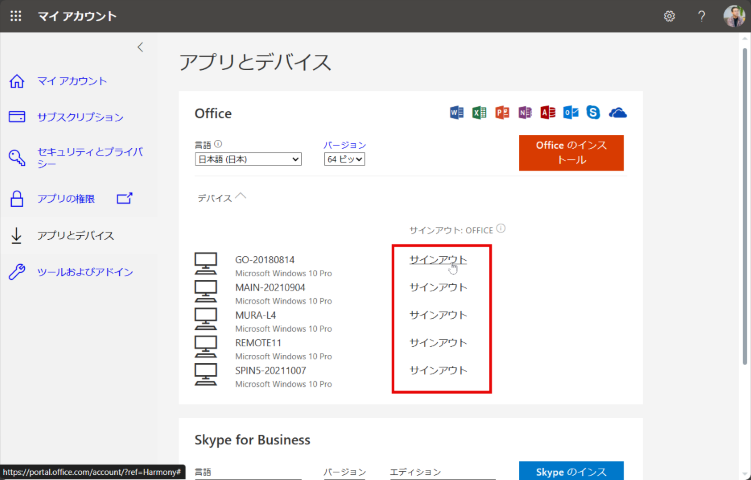Image resolution: width=751 pixels, height=480 pixels.
Task: Click computer icon for MAIN-20210904
Action: 206,291
